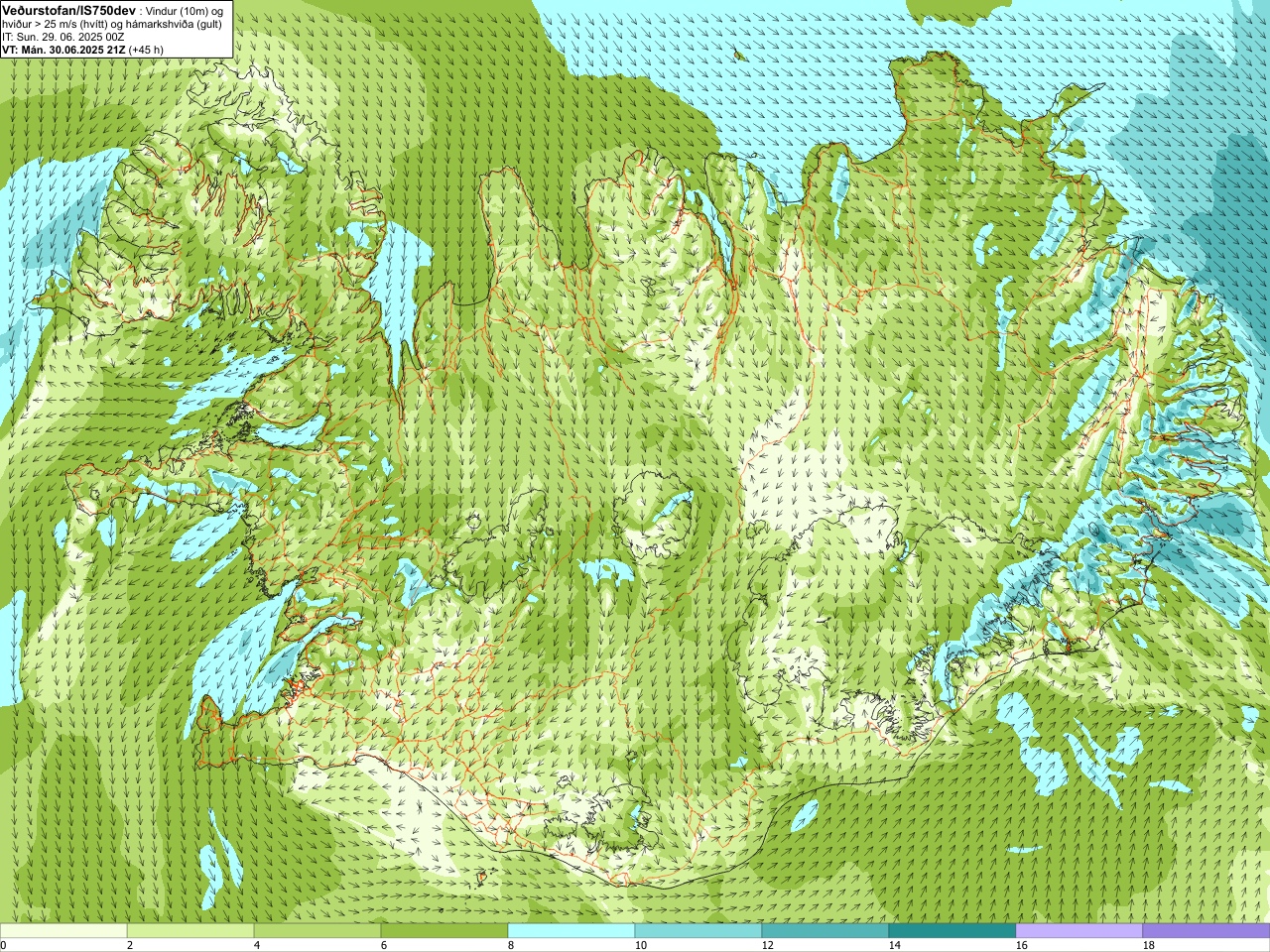The width and height of the screenshot is (1270, 952).
Task: Click the "IT: Sun. 29. 06. 2025 00Z" text
Action: pyautogui.click(x=63, y=37)
